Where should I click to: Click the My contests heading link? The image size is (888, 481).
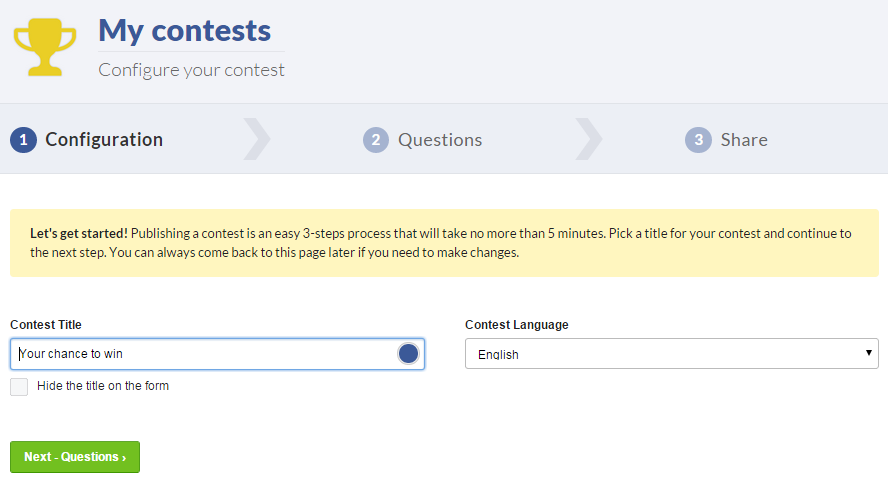185,31
